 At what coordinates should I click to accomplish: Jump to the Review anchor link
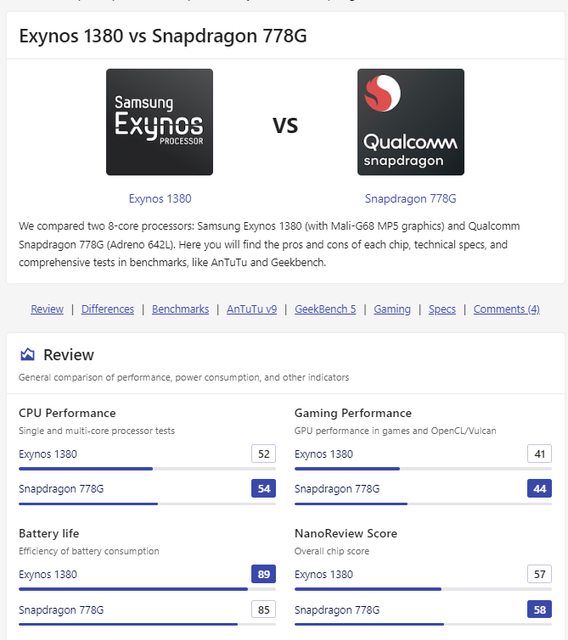47,309
